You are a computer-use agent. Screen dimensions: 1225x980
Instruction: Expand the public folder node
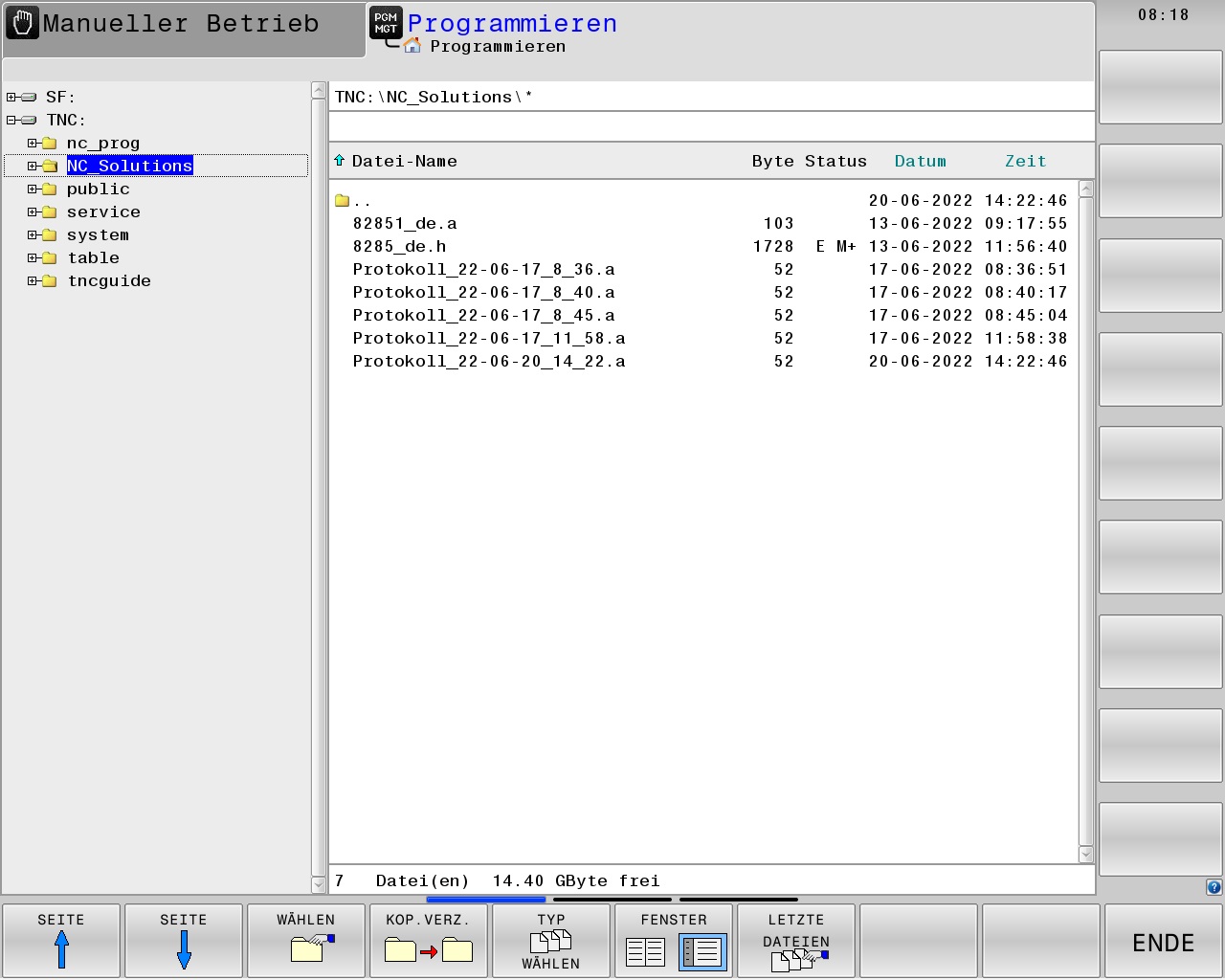[x=33, y=189]
